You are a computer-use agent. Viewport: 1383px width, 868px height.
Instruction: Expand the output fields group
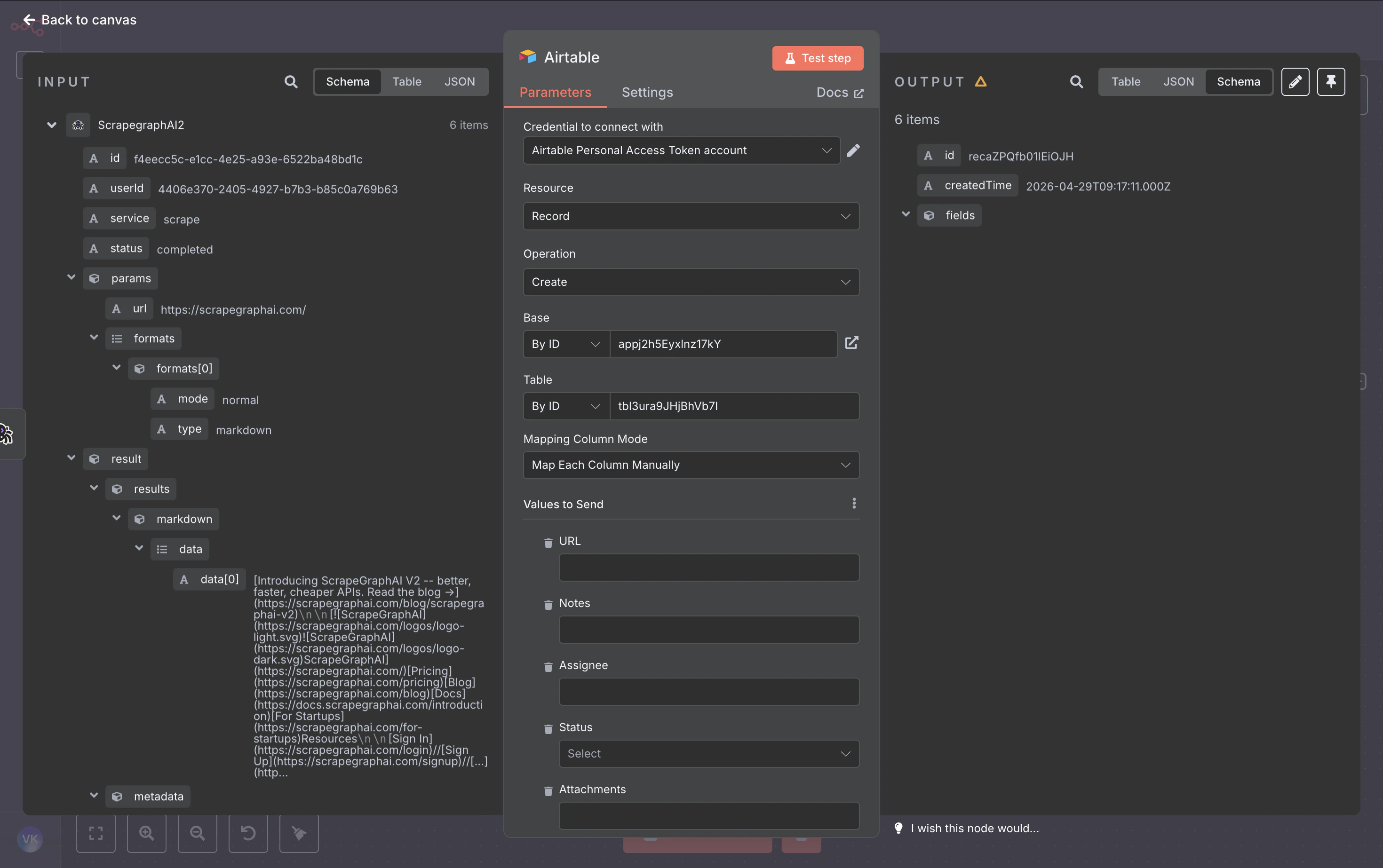click(906, 215)
